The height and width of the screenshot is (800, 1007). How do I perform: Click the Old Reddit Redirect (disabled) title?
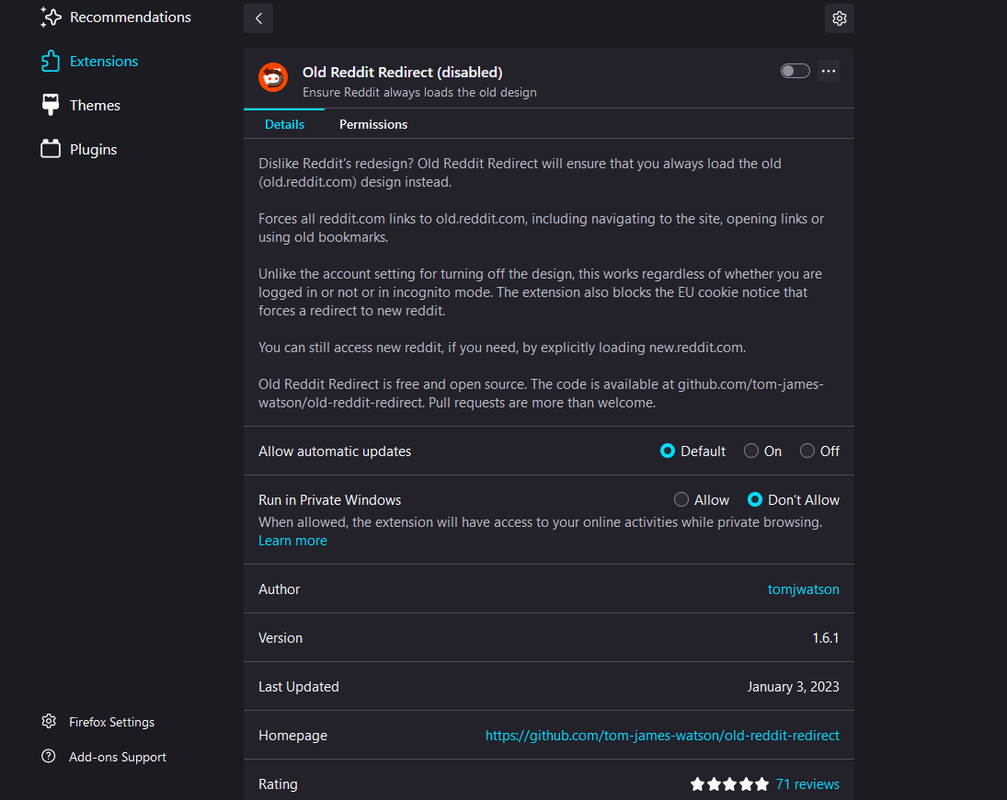point(403,72)
